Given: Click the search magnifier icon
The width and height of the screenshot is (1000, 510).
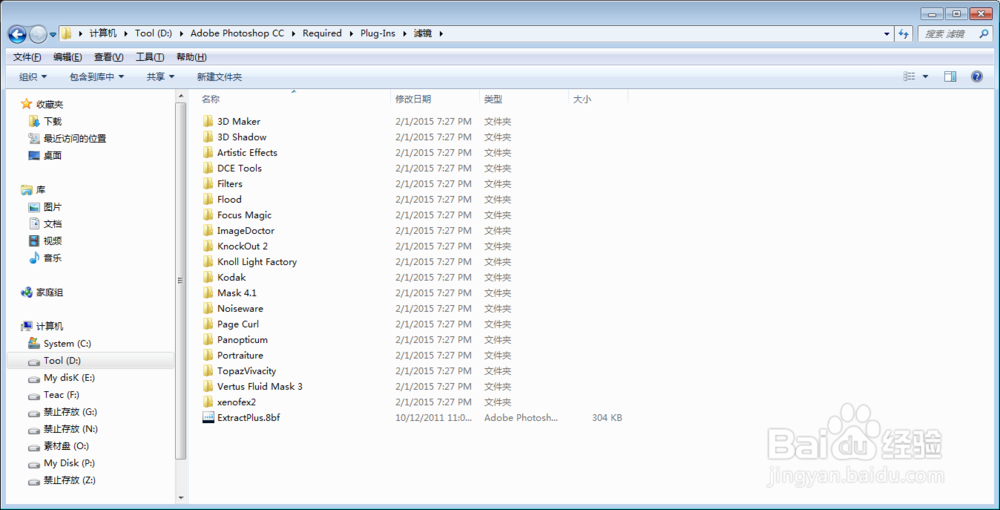Looking at the screenshot, I should (985, 34).
